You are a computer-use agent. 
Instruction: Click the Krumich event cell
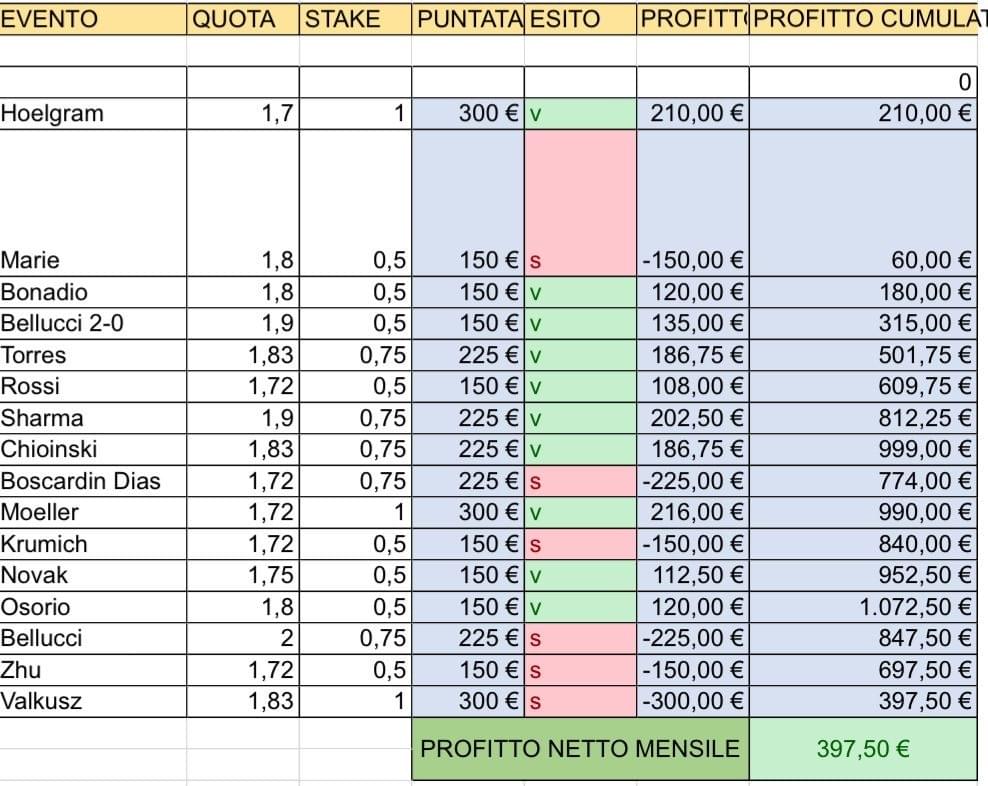[x=92, y=544]
